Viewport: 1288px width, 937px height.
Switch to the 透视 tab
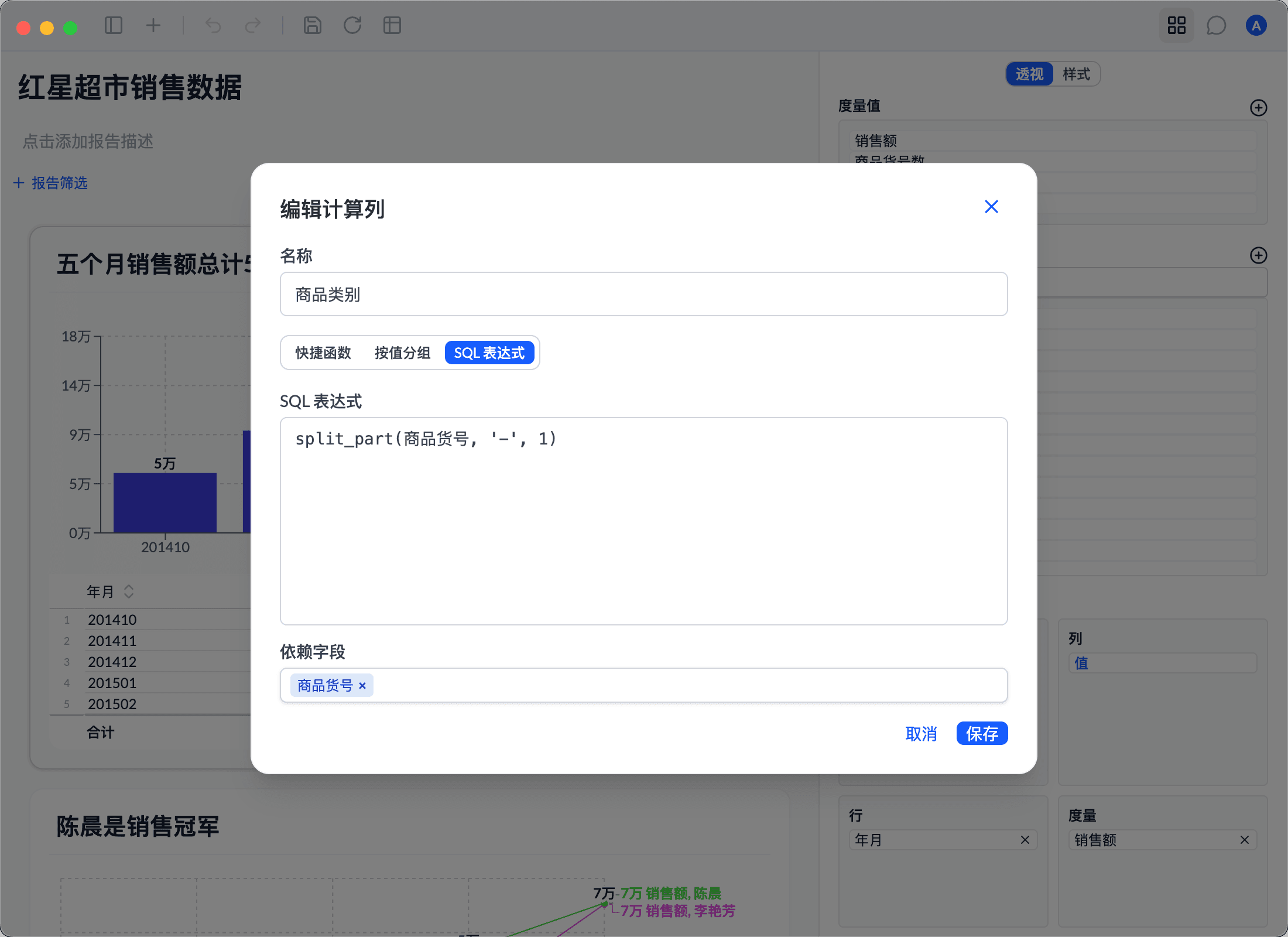(1030, 74)
